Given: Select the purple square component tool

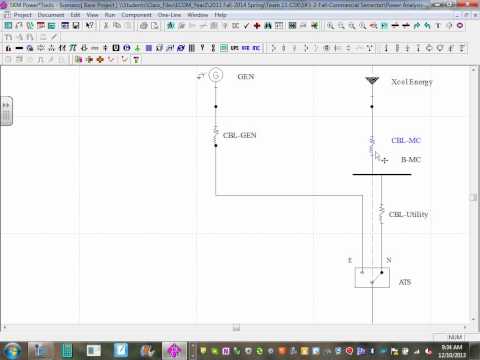Looking at the screenshot, I should tap(149, 48).
